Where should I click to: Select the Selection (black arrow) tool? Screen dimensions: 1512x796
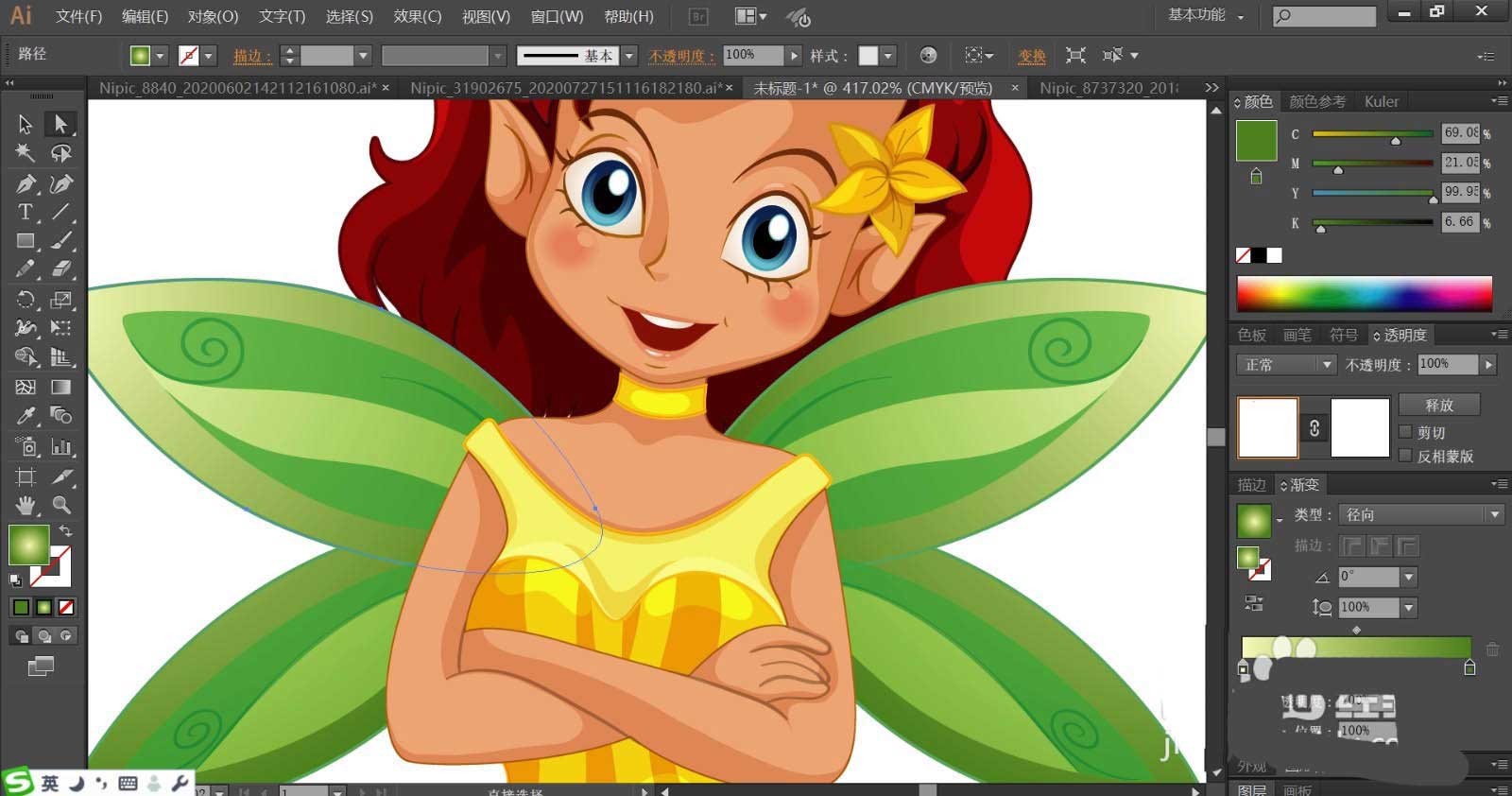pos(26,124)
